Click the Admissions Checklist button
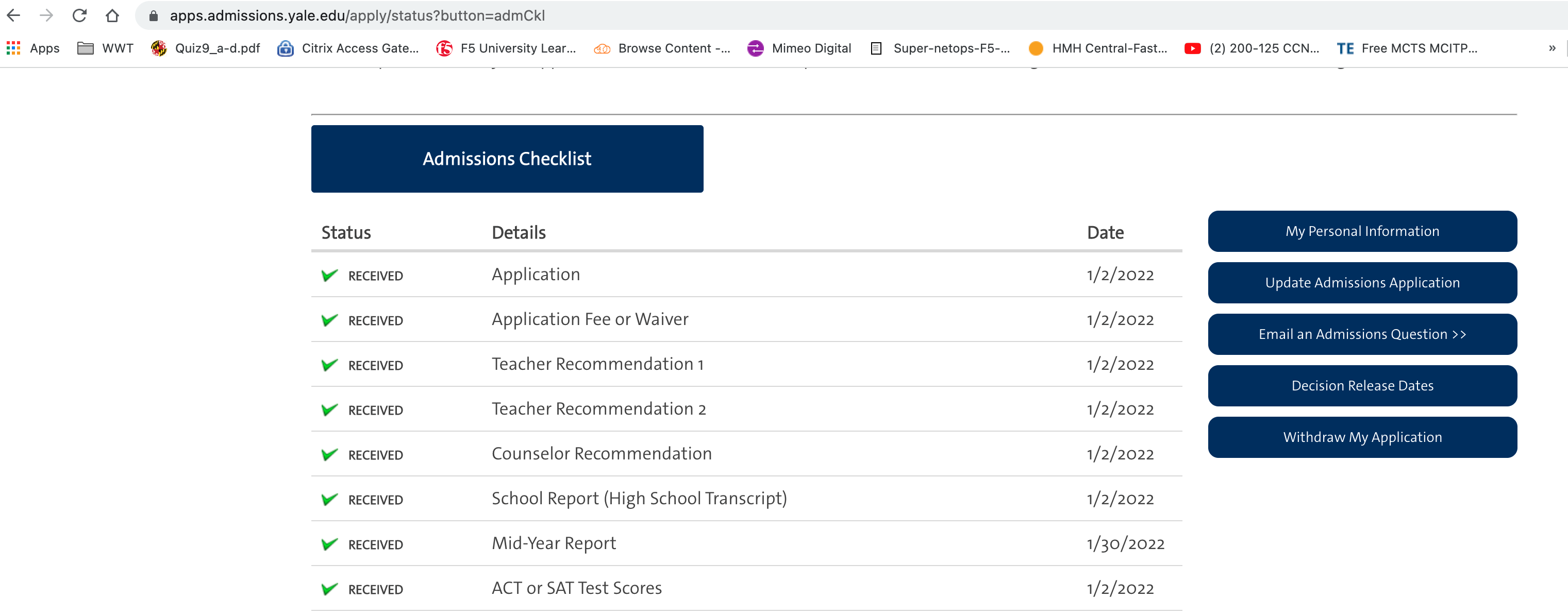The image size is (1568, 615). (x=507, y=159)
